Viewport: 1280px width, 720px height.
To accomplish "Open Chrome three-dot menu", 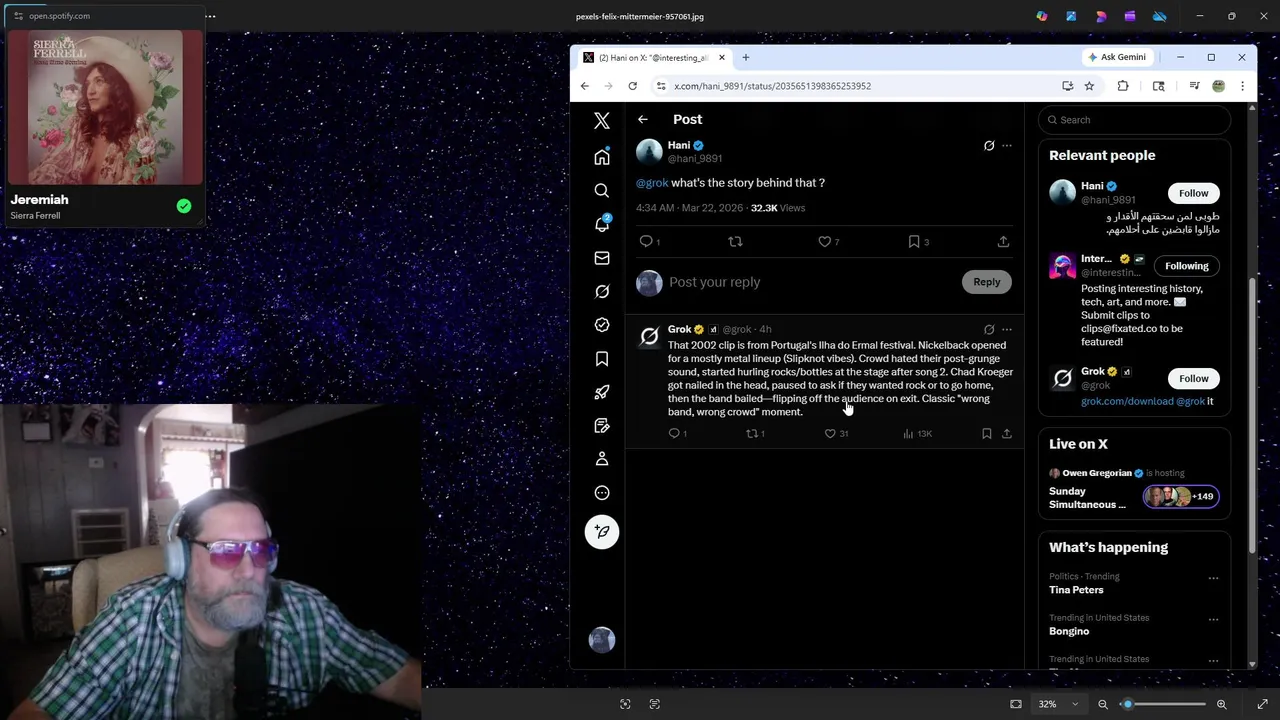I will (1242, 86).
